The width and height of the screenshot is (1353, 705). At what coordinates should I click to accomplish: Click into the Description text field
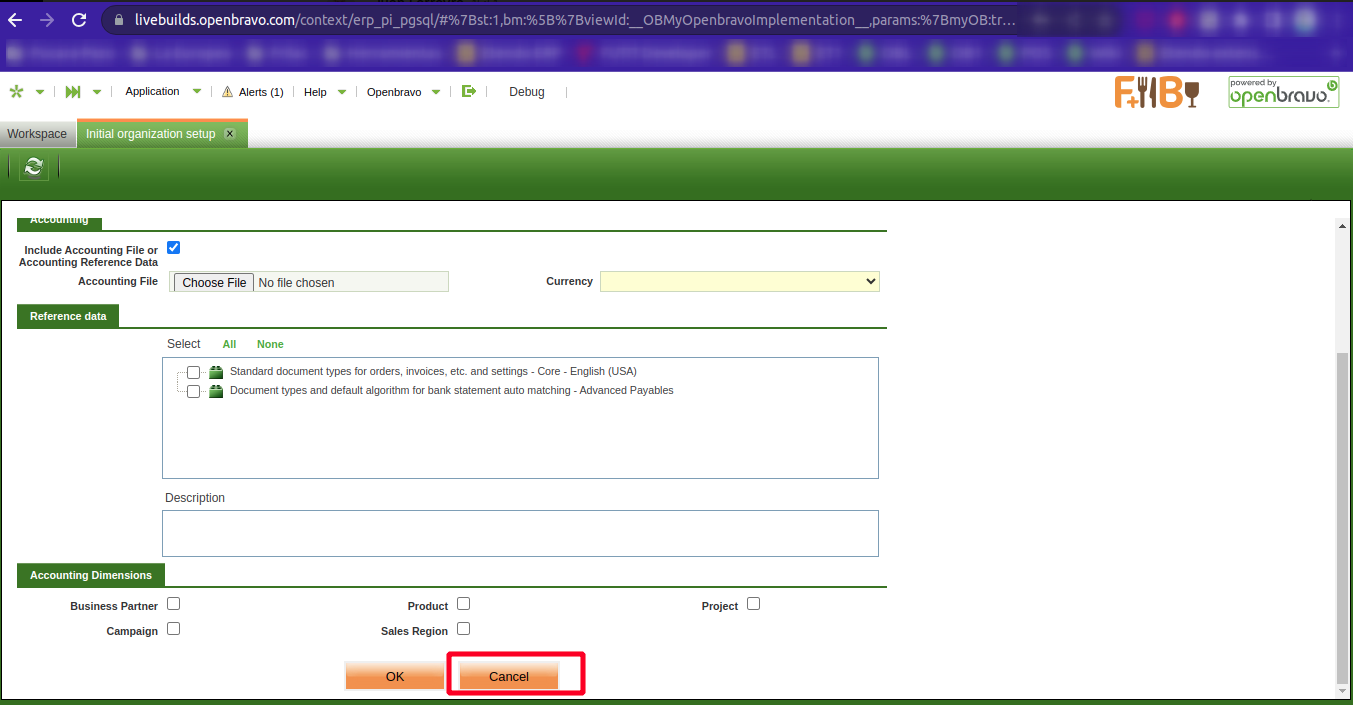[520, 533]
